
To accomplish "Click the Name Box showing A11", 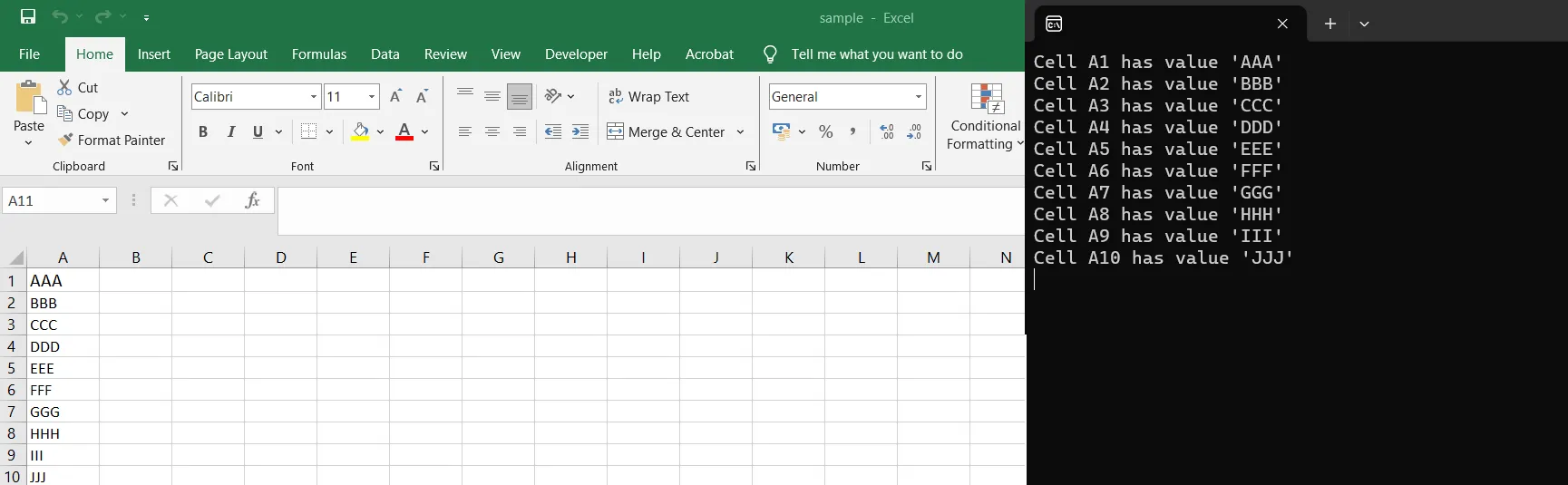I will click(x=51, y=200).
